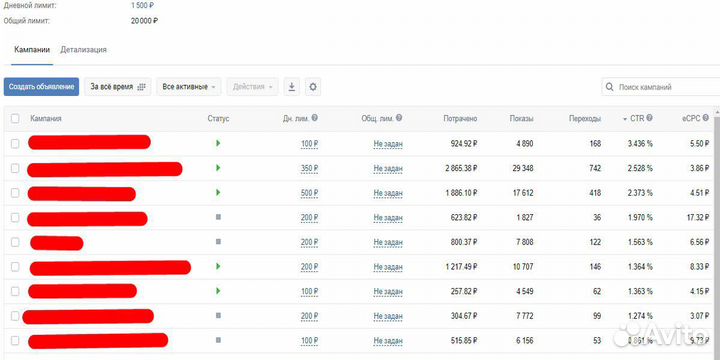This screenshot has height=360, width=720.
Task: Click help icon next to Общ. лим.
Action: point(399,118)
